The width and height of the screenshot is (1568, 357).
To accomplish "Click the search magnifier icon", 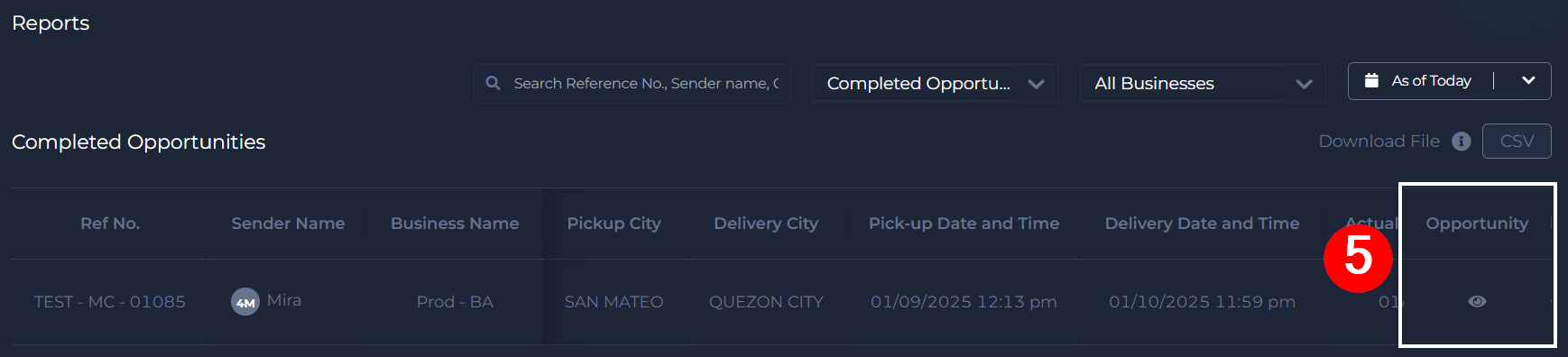I will [493, 83].
